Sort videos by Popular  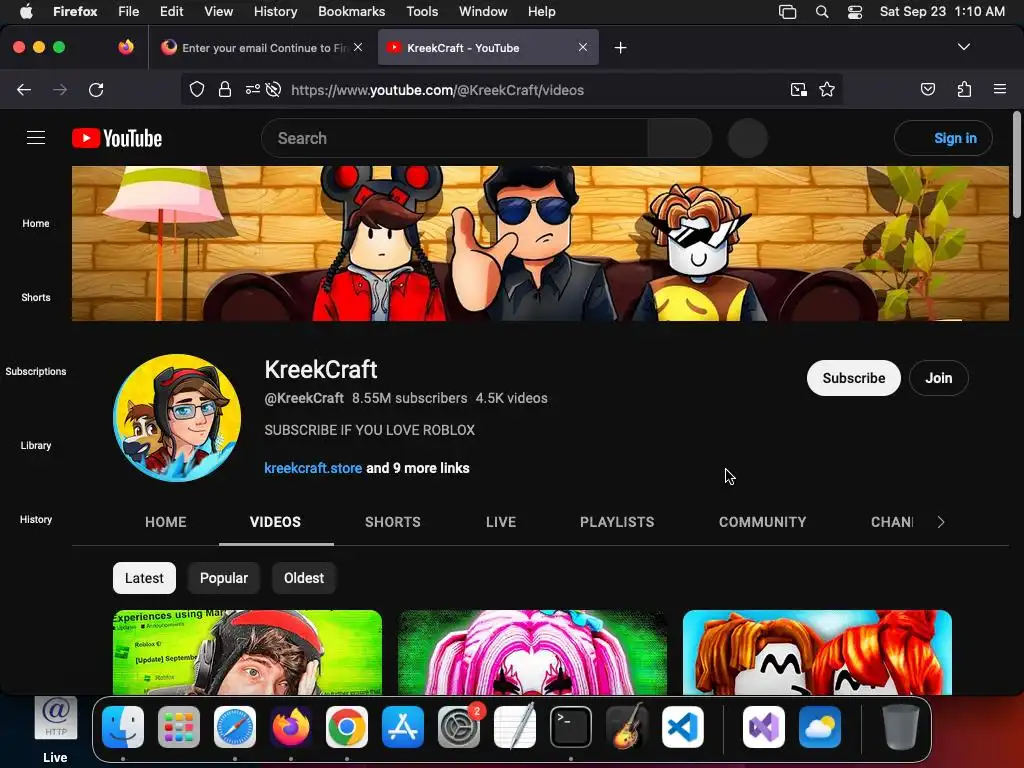coord(223,578)
